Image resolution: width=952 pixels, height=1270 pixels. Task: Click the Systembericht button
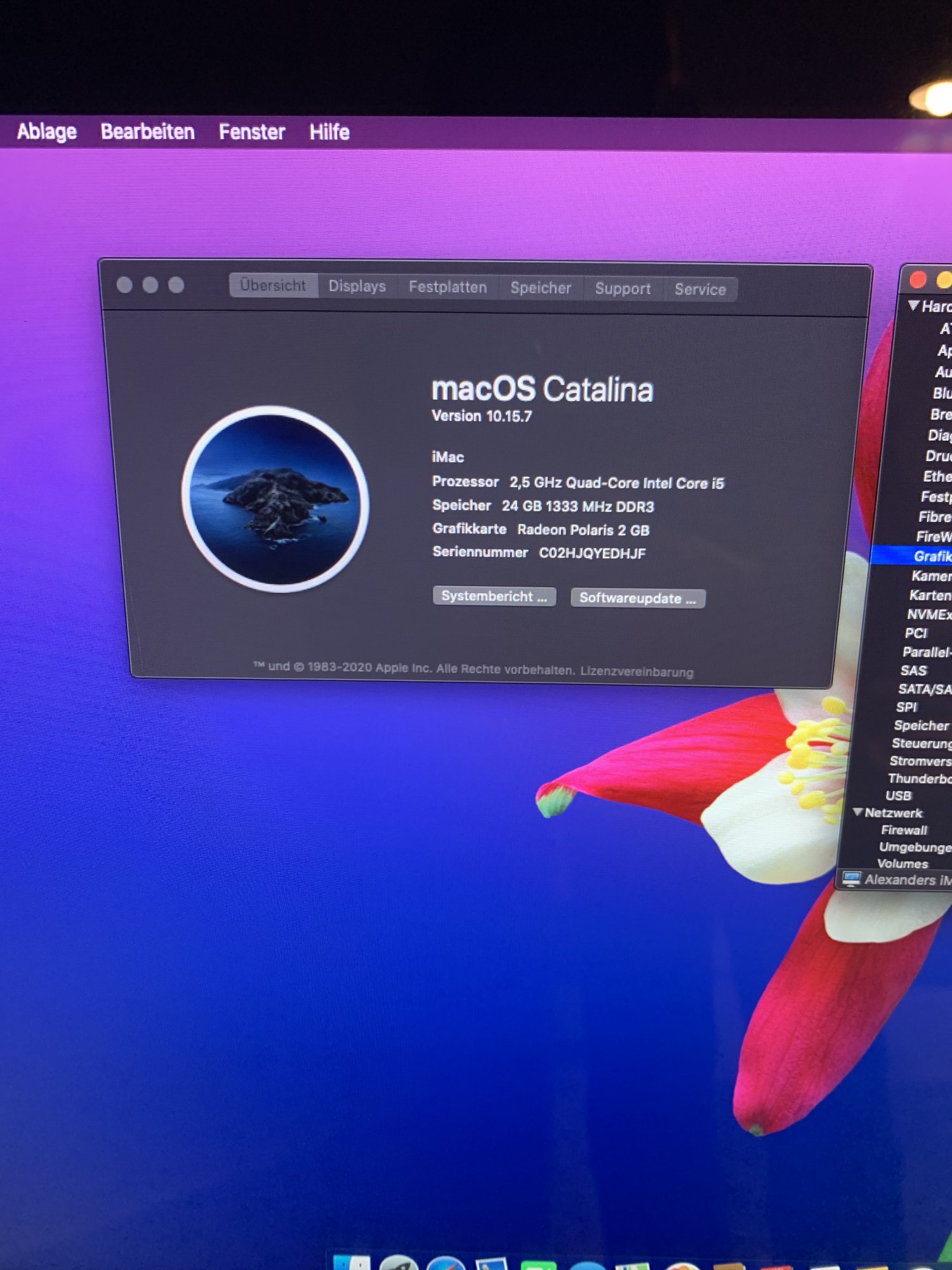tap(494, 596)
